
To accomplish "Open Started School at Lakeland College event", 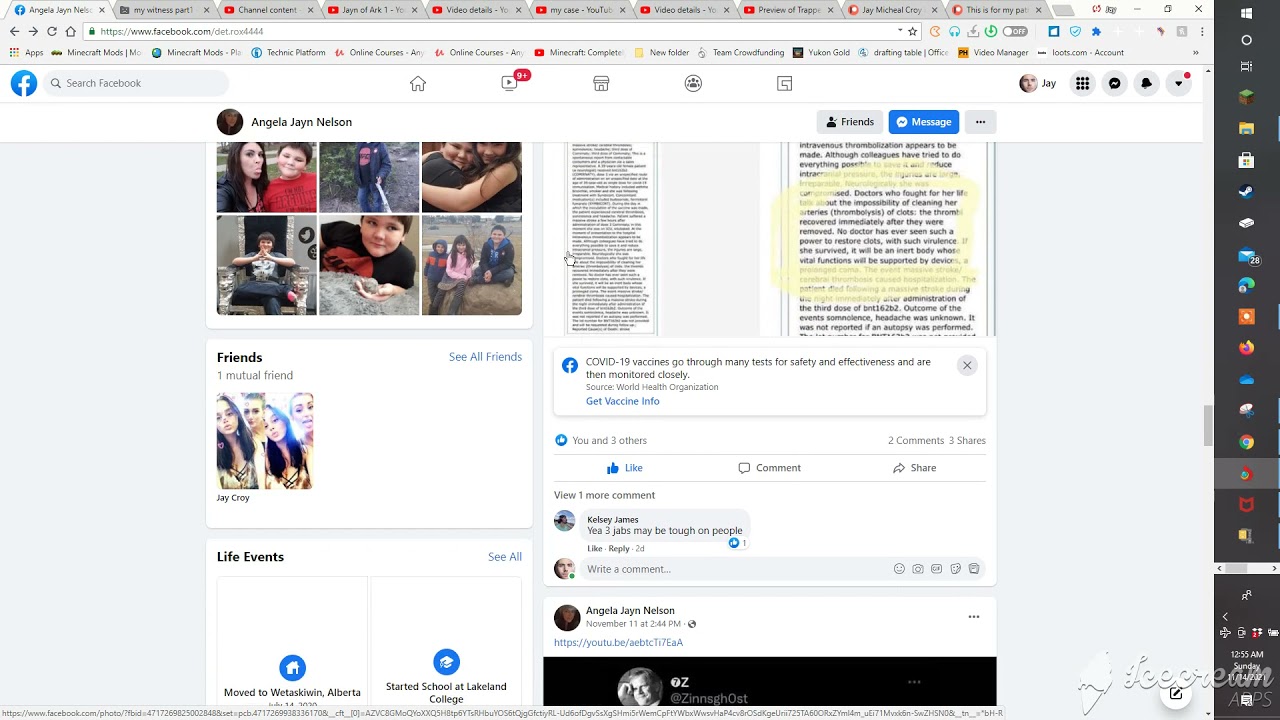I will click(x=446, y=692).
